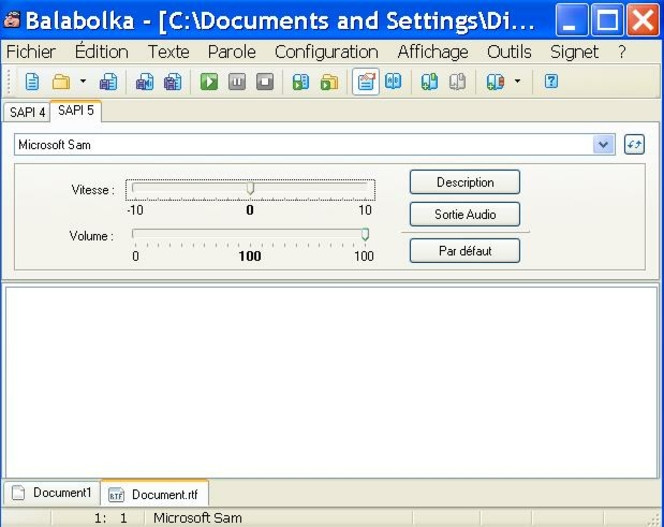The width and height of the screenshot is (664, 527).
Task: Click the grayed-out book icon in toolbar
Action: coord(457,81)
